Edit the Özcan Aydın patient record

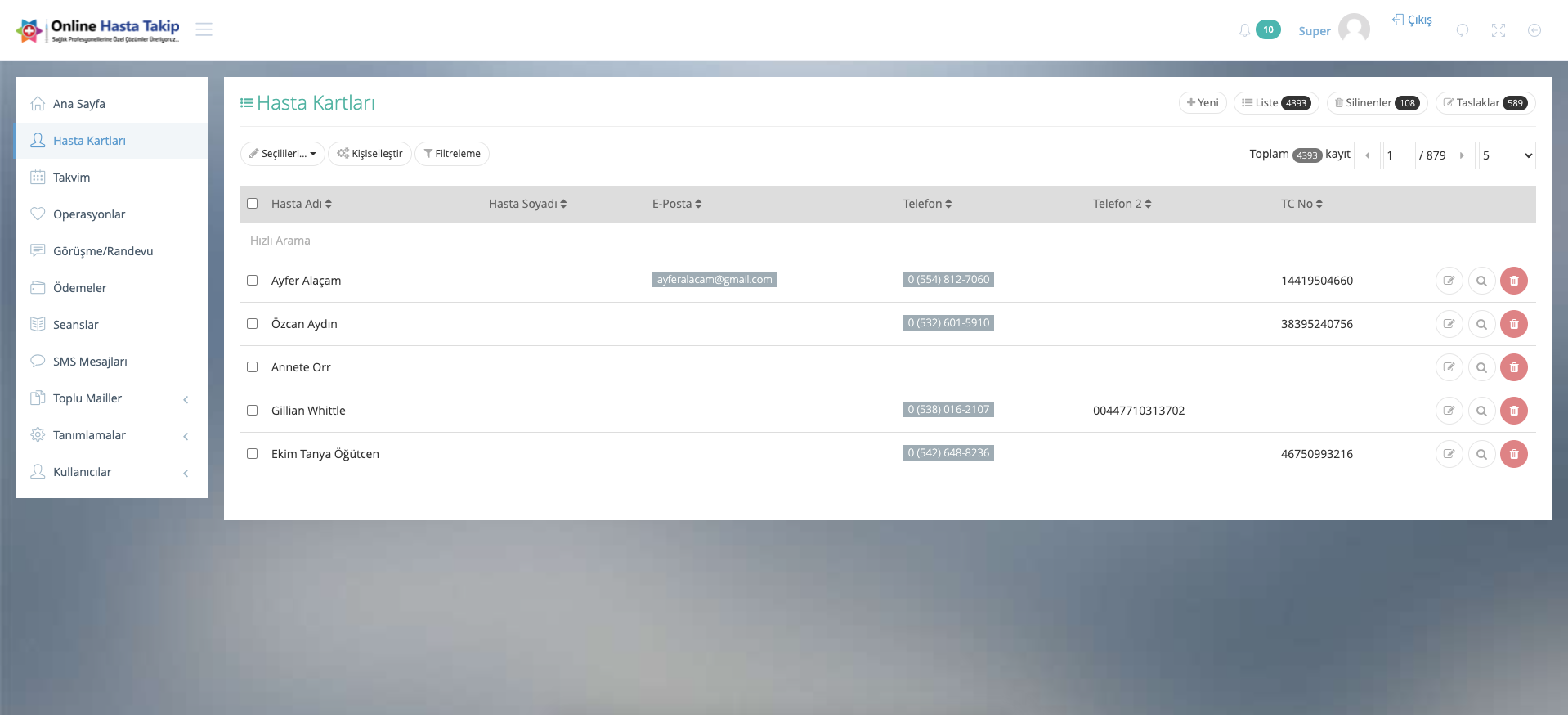1449,324
